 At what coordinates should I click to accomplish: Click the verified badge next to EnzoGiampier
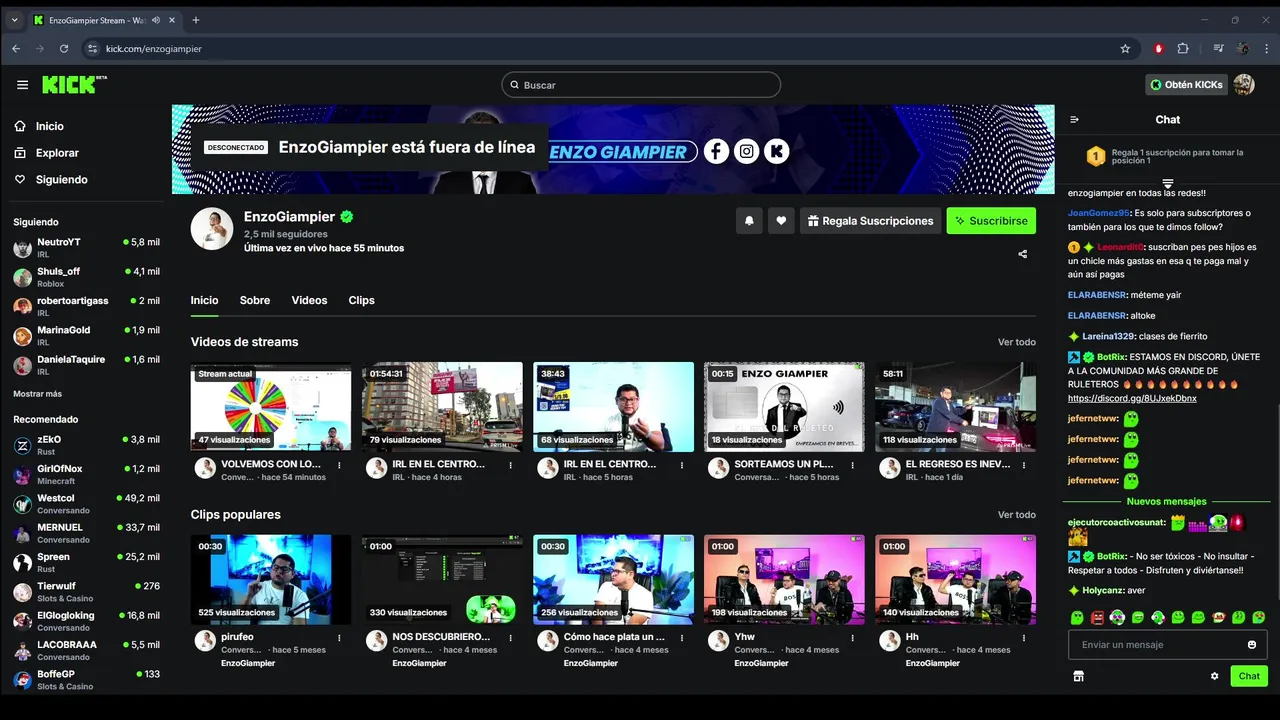(347, 217)
